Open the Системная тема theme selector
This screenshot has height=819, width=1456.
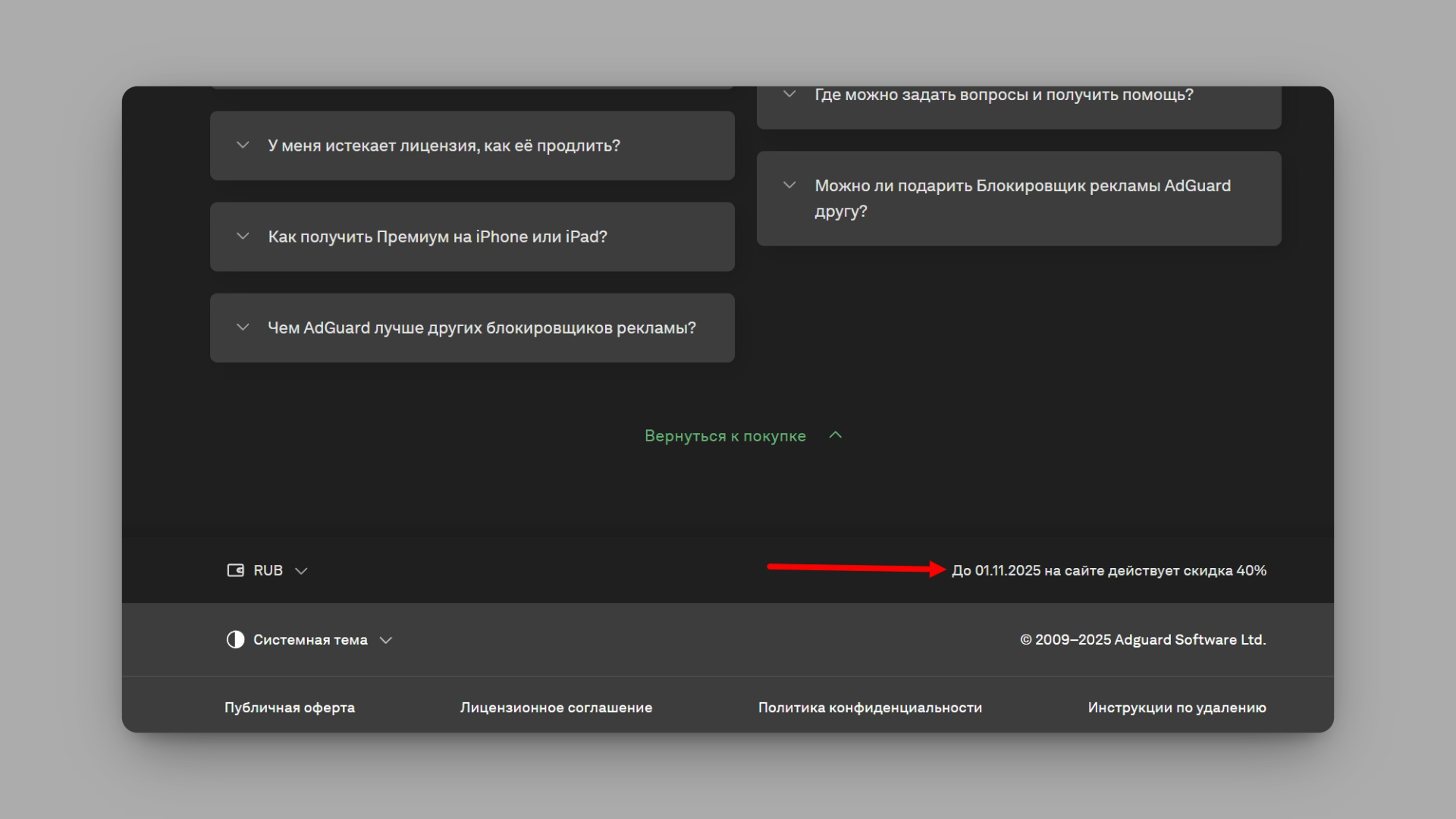[x=310, y=639]
